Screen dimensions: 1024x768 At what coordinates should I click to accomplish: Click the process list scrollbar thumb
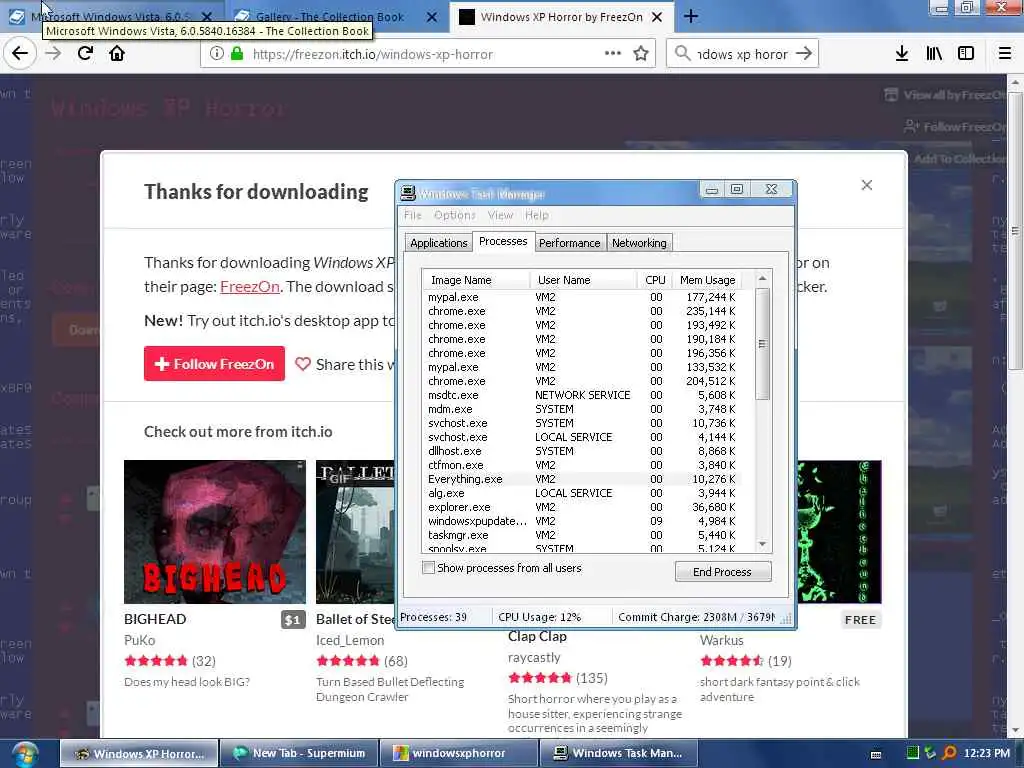[x=762, y=344]
